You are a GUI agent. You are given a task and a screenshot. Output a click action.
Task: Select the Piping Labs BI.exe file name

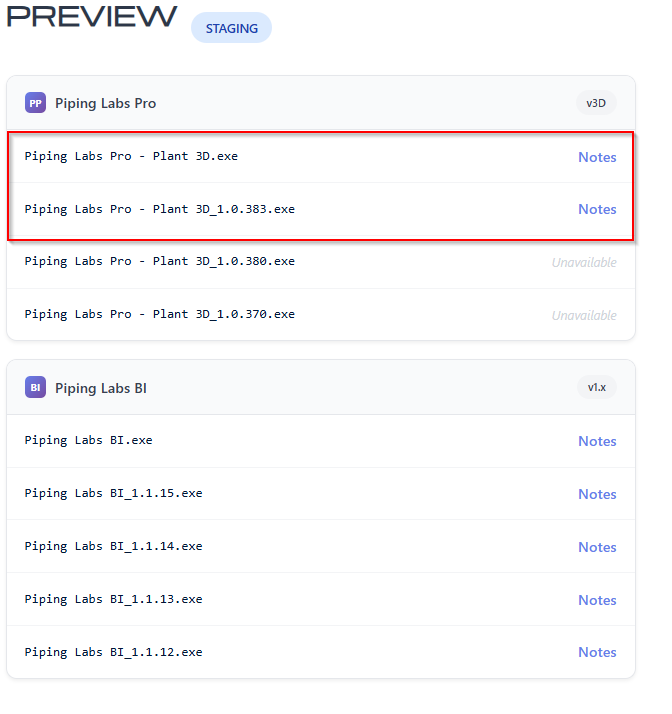pyautogui.click(x=88, y=440)
